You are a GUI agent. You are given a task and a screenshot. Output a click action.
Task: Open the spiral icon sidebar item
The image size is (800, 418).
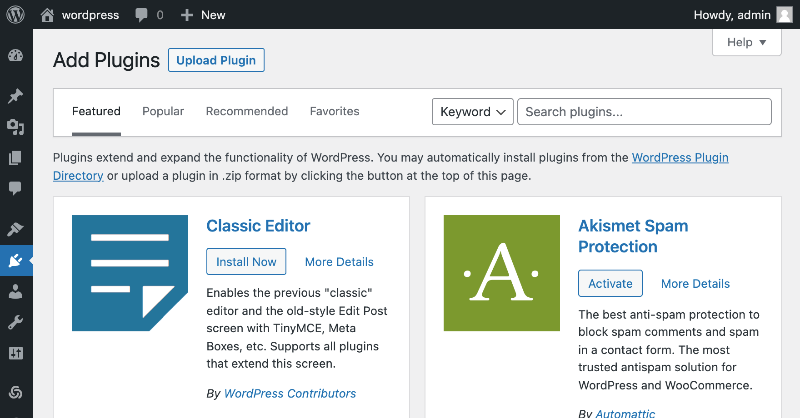[x=16, y=392]
